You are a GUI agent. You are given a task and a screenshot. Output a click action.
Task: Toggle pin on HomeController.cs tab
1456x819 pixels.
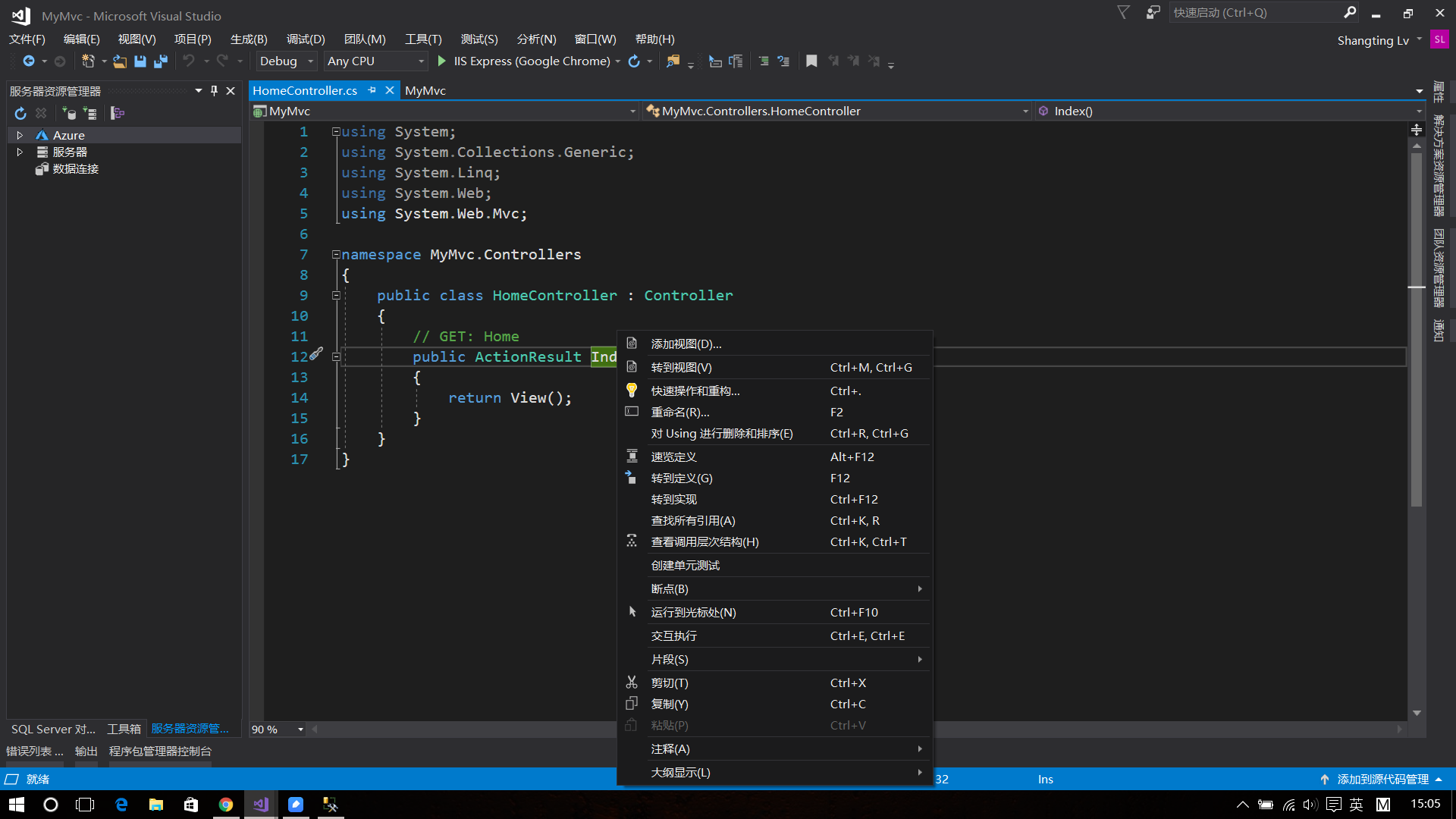click(372, 90)
